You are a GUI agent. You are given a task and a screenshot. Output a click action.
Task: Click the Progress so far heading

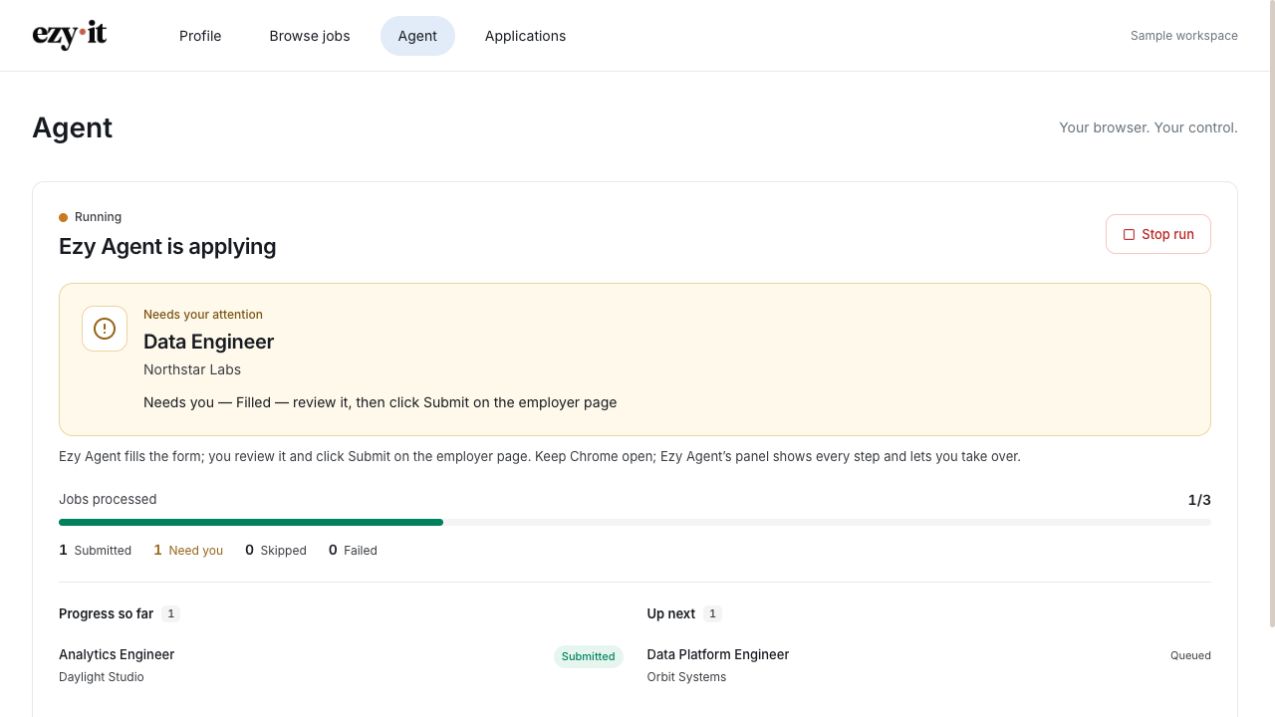pos(106,614)
